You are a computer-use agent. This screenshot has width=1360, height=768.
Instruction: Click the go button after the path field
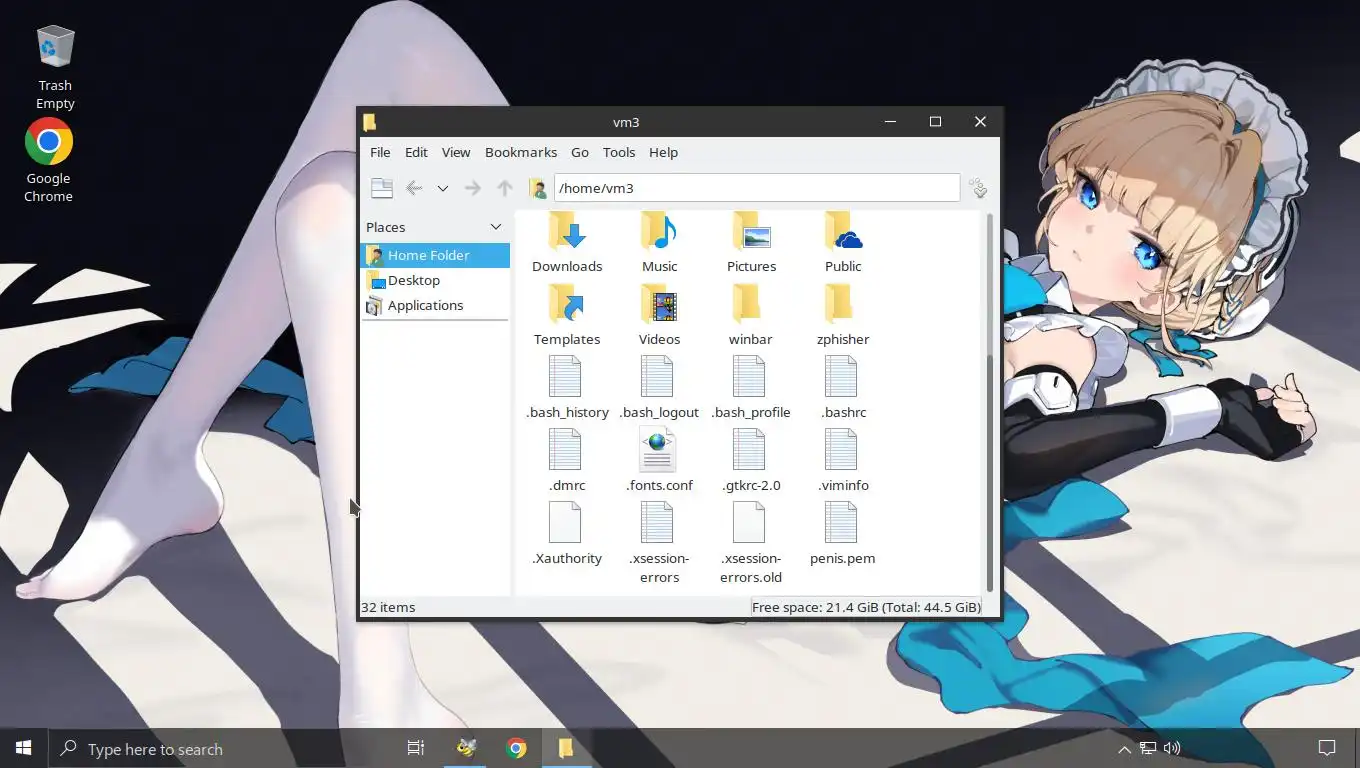pos(978,188)
